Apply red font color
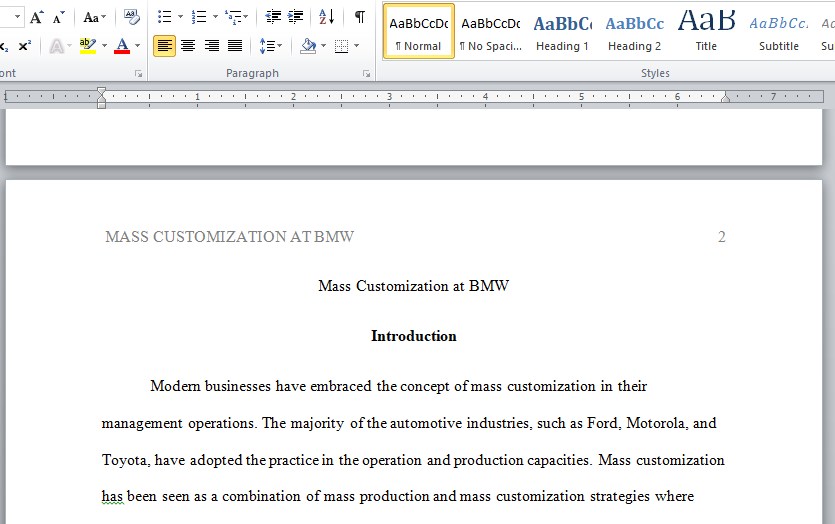The image size is (835, 524). 122,46
